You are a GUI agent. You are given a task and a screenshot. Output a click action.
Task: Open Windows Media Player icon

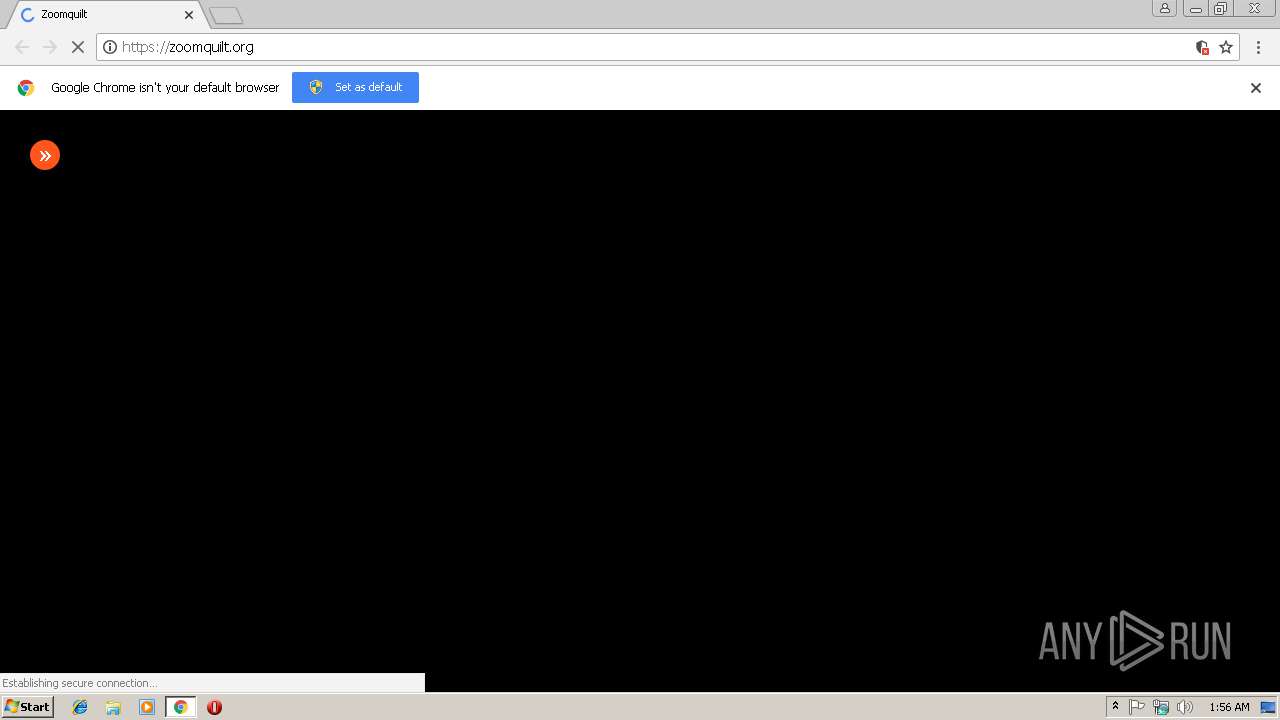[147, 707]
